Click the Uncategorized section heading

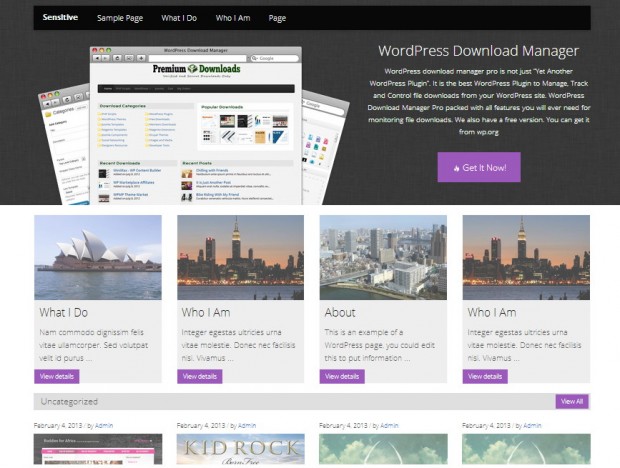pos(69,402)
